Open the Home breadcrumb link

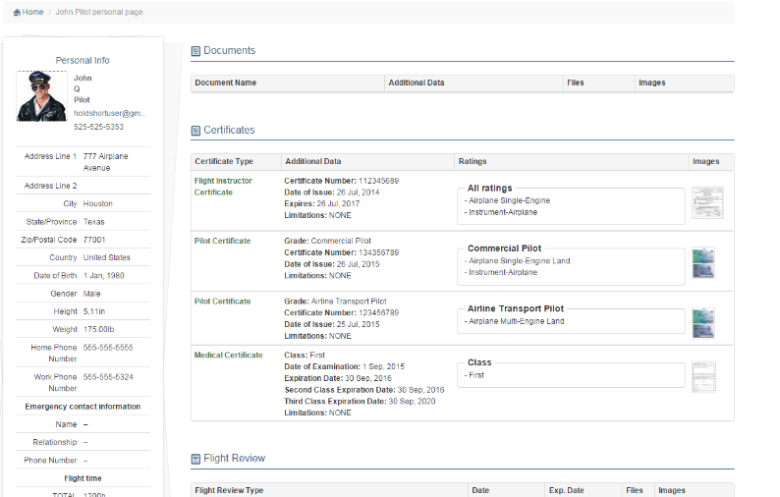(32, 12)
